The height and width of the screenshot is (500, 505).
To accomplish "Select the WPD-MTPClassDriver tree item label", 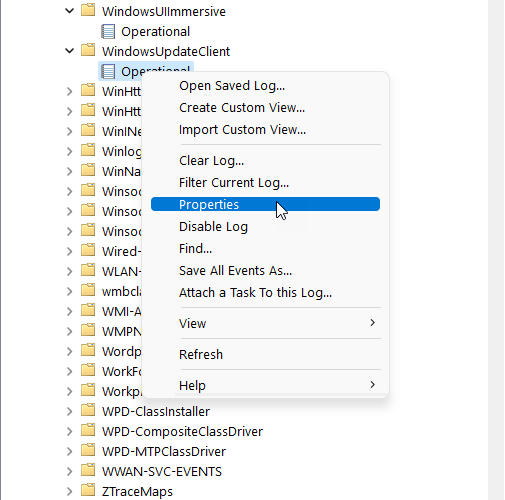I will [x=164, y=451].
